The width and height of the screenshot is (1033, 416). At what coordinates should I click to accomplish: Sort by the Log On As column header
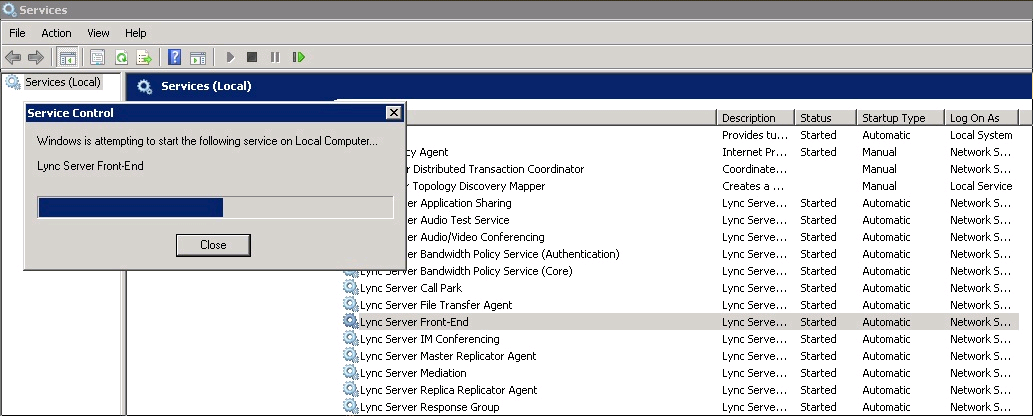[x=982, y=118]
